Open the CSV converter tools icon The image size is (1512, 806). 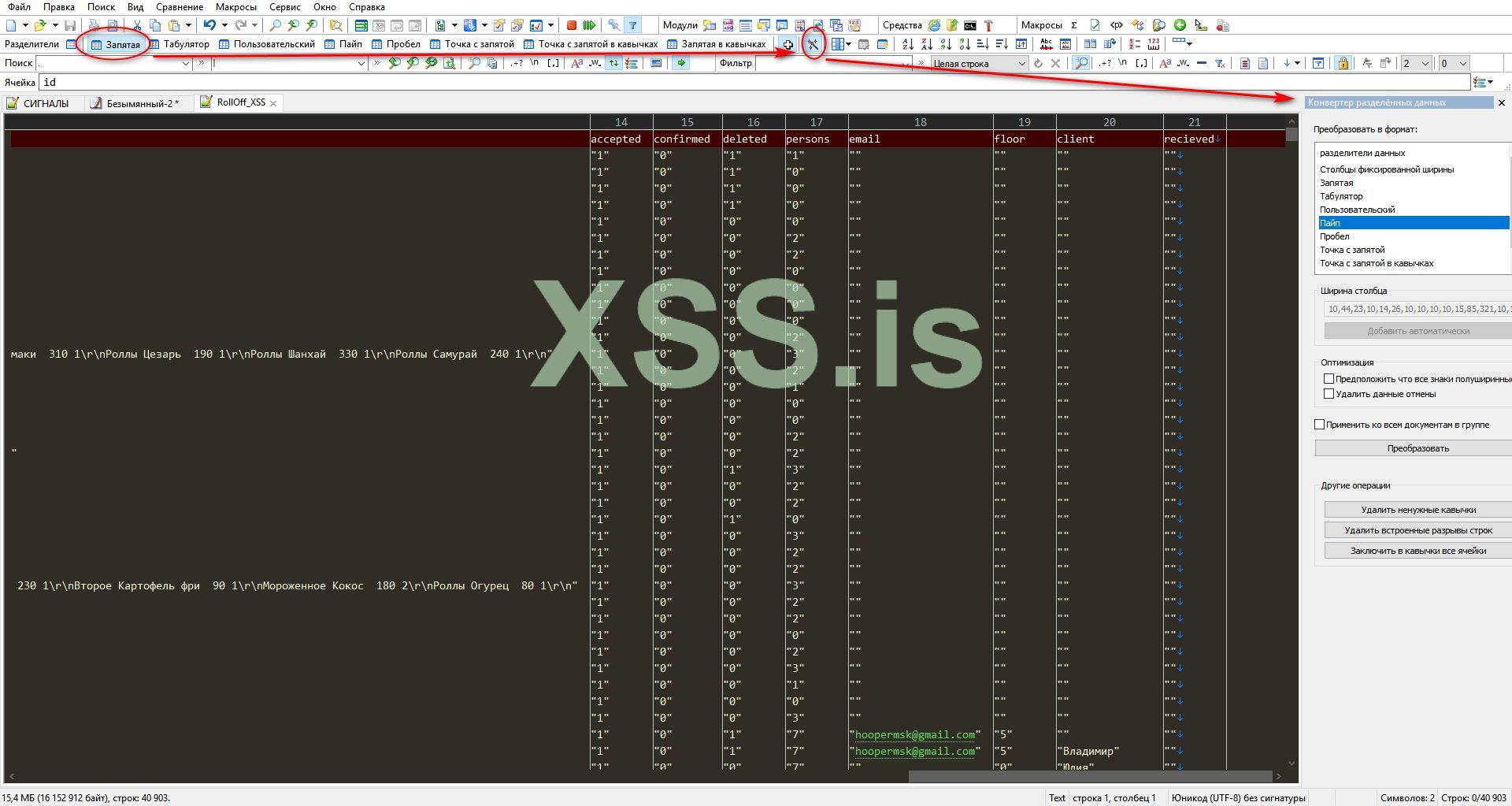813,44
